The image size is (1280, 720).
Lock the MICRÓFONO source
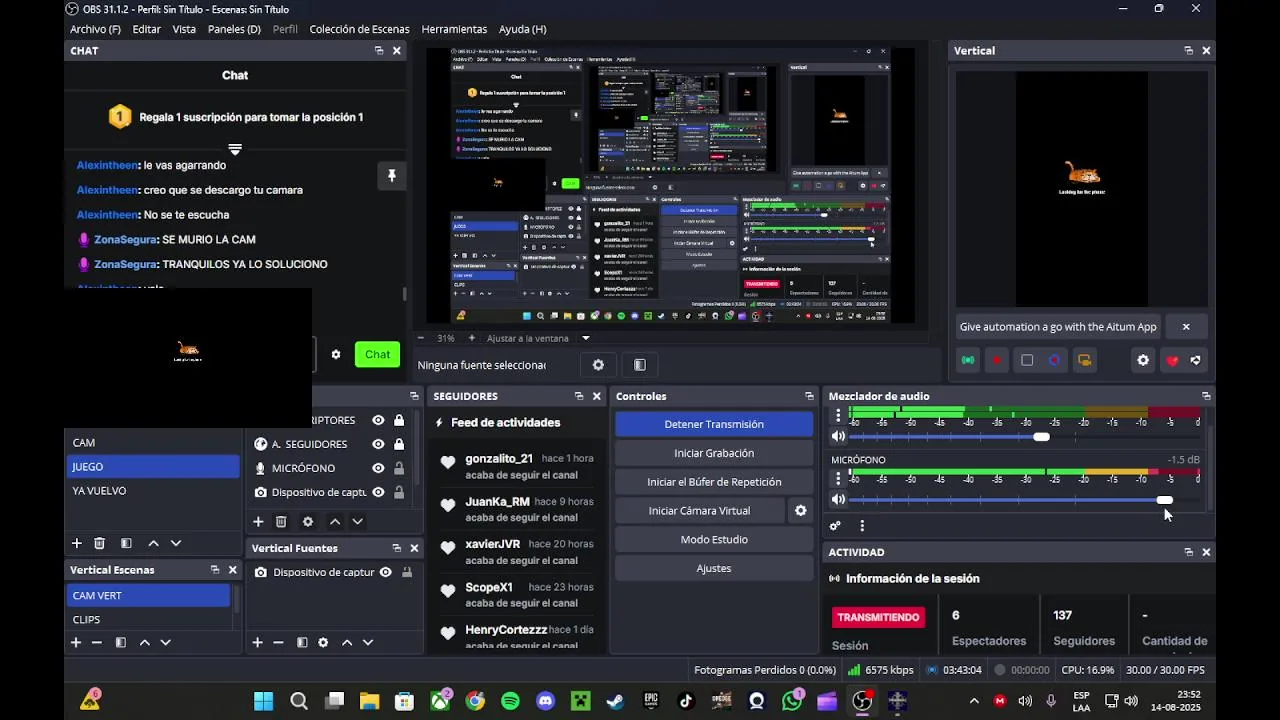(x=399, y=468)
